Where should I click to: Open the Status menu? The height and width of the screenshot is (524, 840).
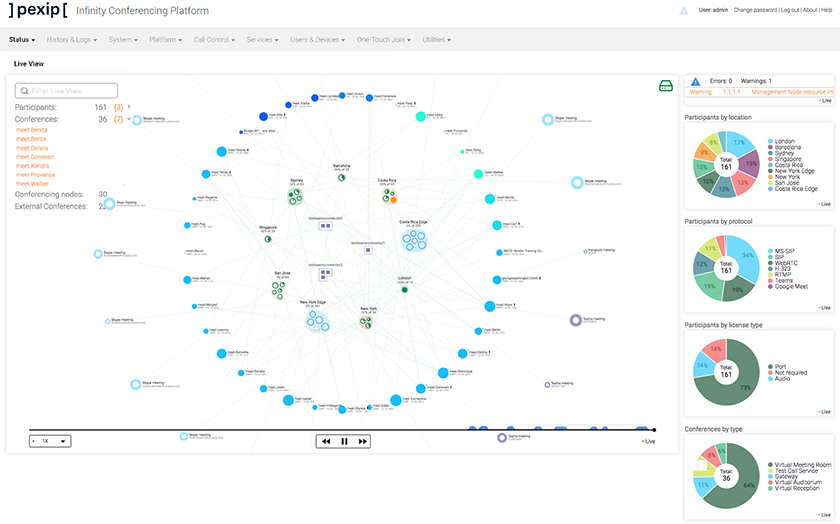point(21,40)
